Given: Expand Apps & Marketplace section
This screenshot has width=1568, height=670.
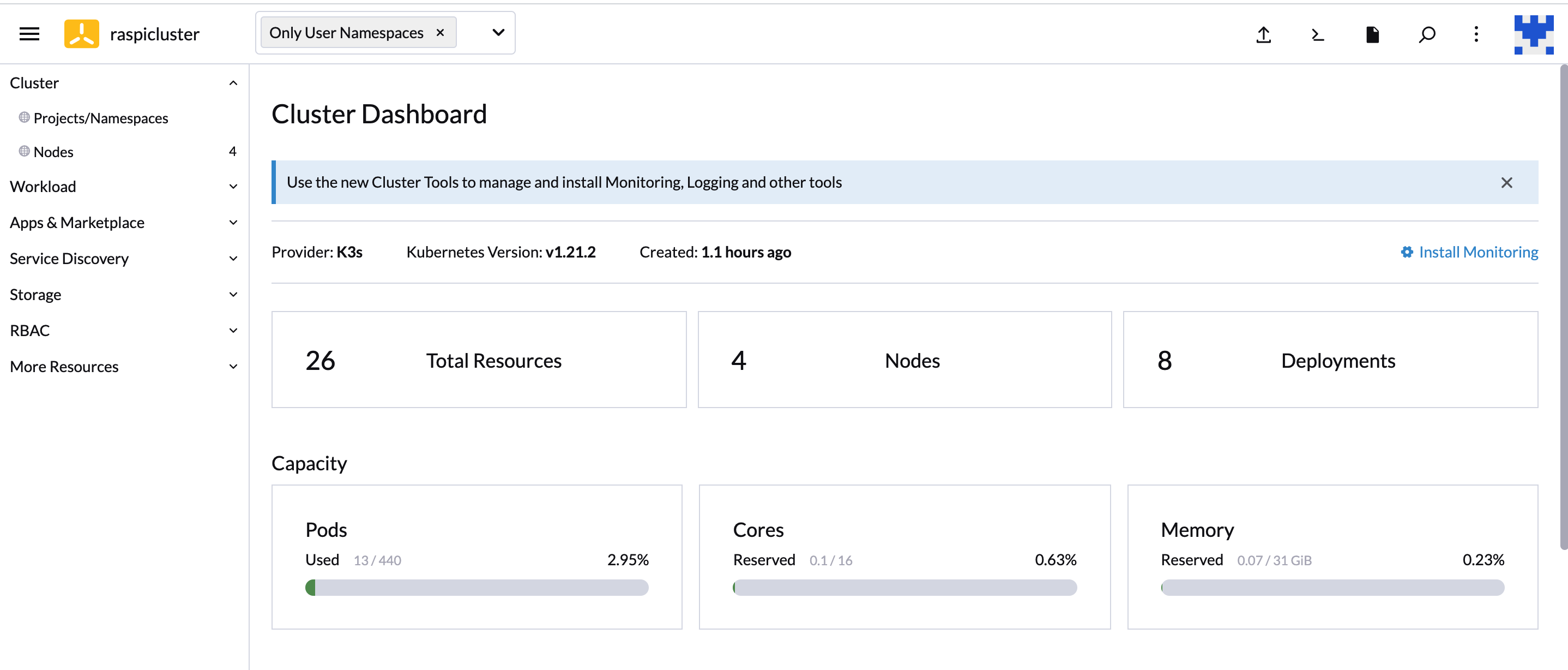Looking at the screenshot, I should tap(233, 222).
